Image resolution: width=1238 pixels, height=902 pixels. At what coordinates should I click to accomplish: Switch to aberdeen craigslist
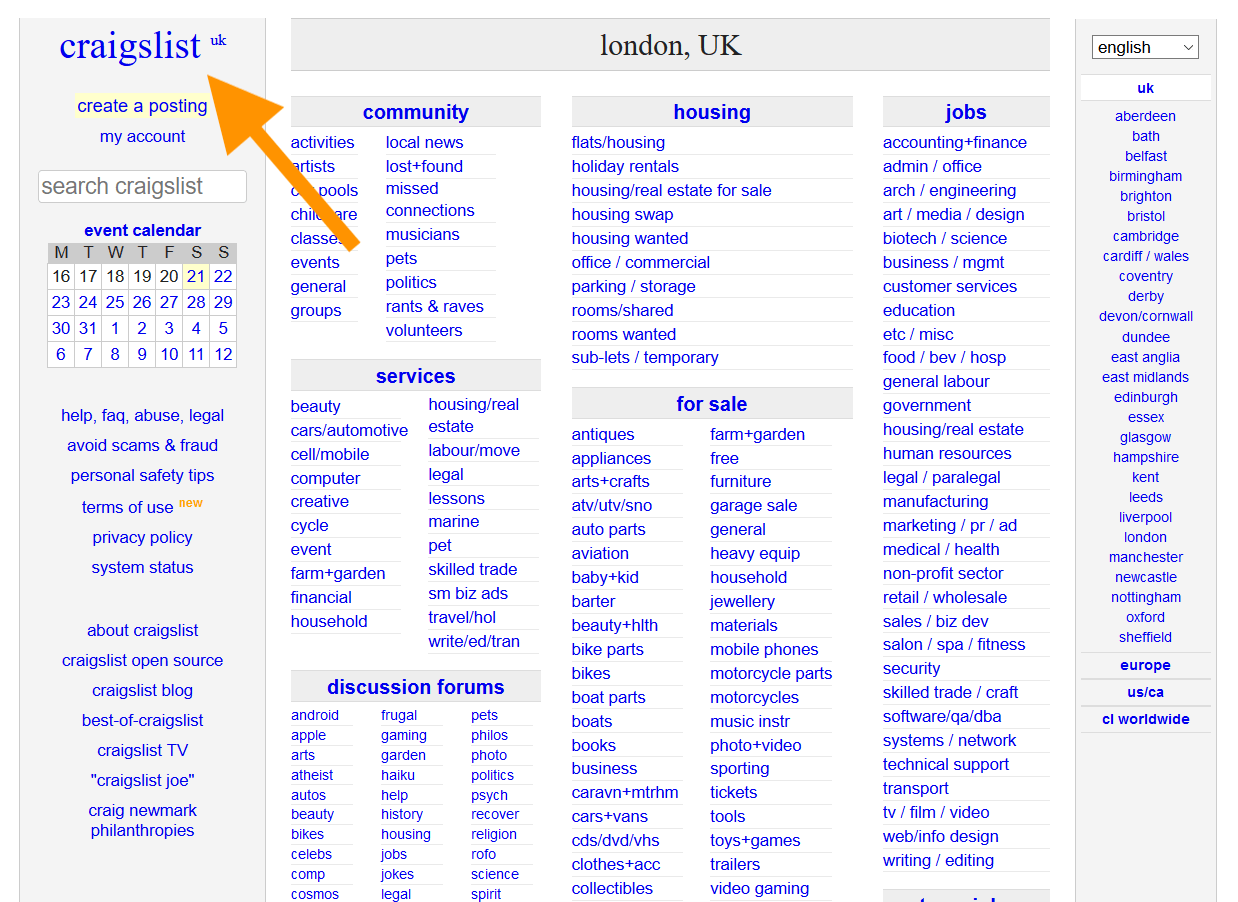pyautogui.click(x=1145, y=116)
